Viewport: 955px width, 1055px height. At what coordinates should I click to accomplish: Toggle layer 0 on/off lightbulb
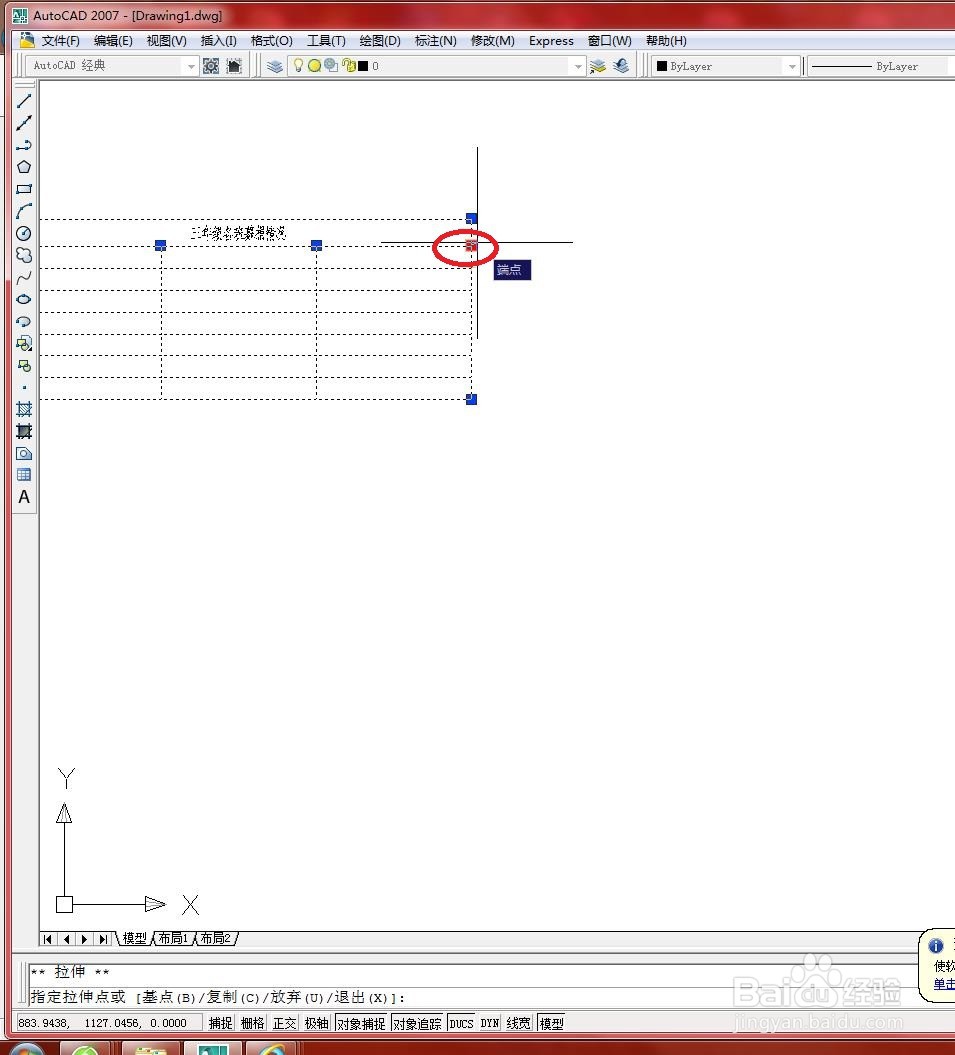298,65
